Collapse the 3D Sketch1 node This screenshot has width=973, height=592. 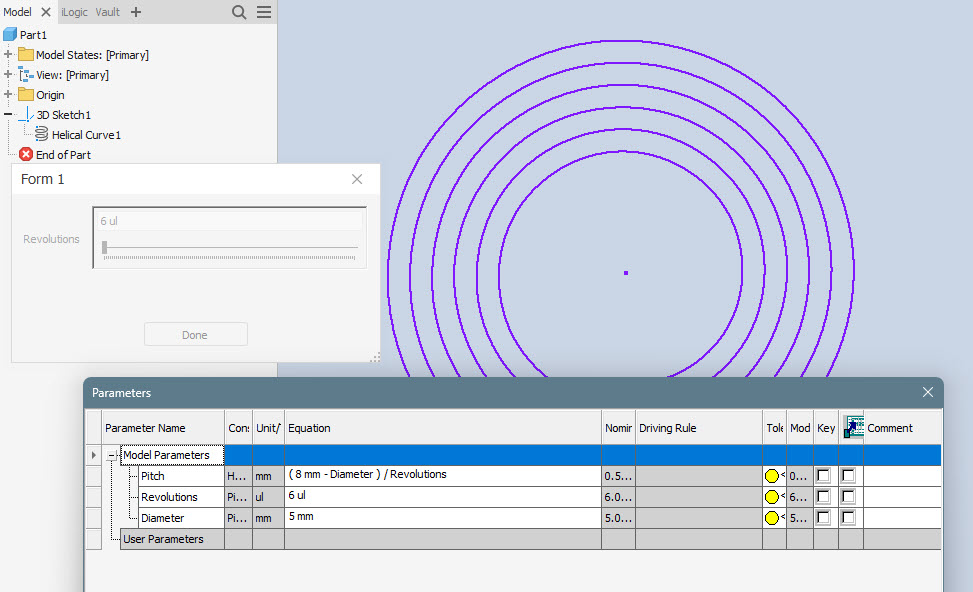pos(8,114)
